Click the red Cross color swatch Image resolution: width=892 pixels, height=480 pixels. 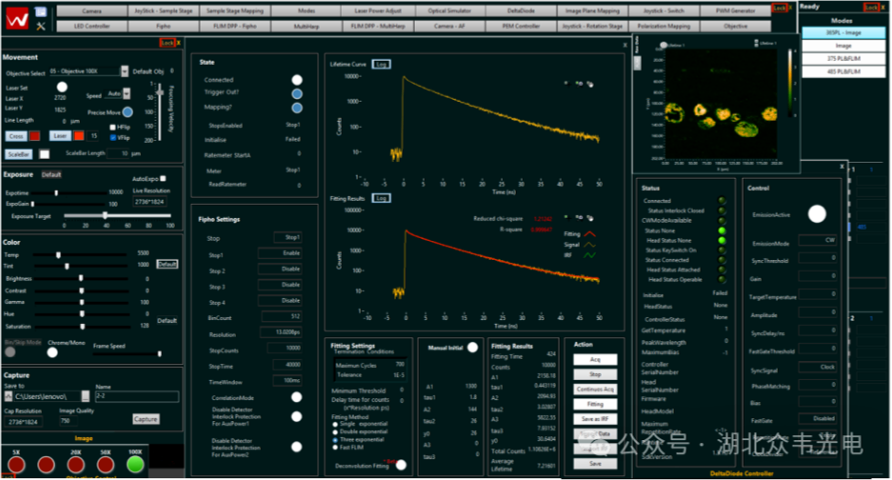pos(35,136)
